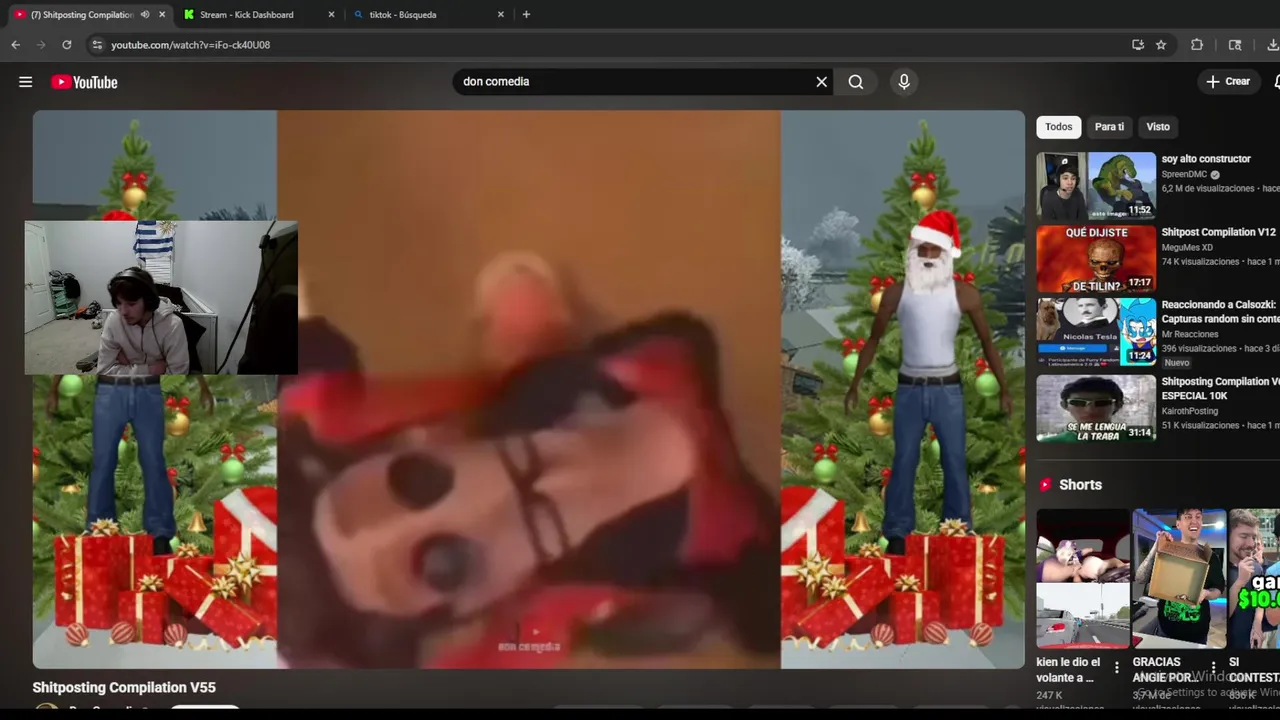Click the Shorts section heading

[x=1080, y=485]
